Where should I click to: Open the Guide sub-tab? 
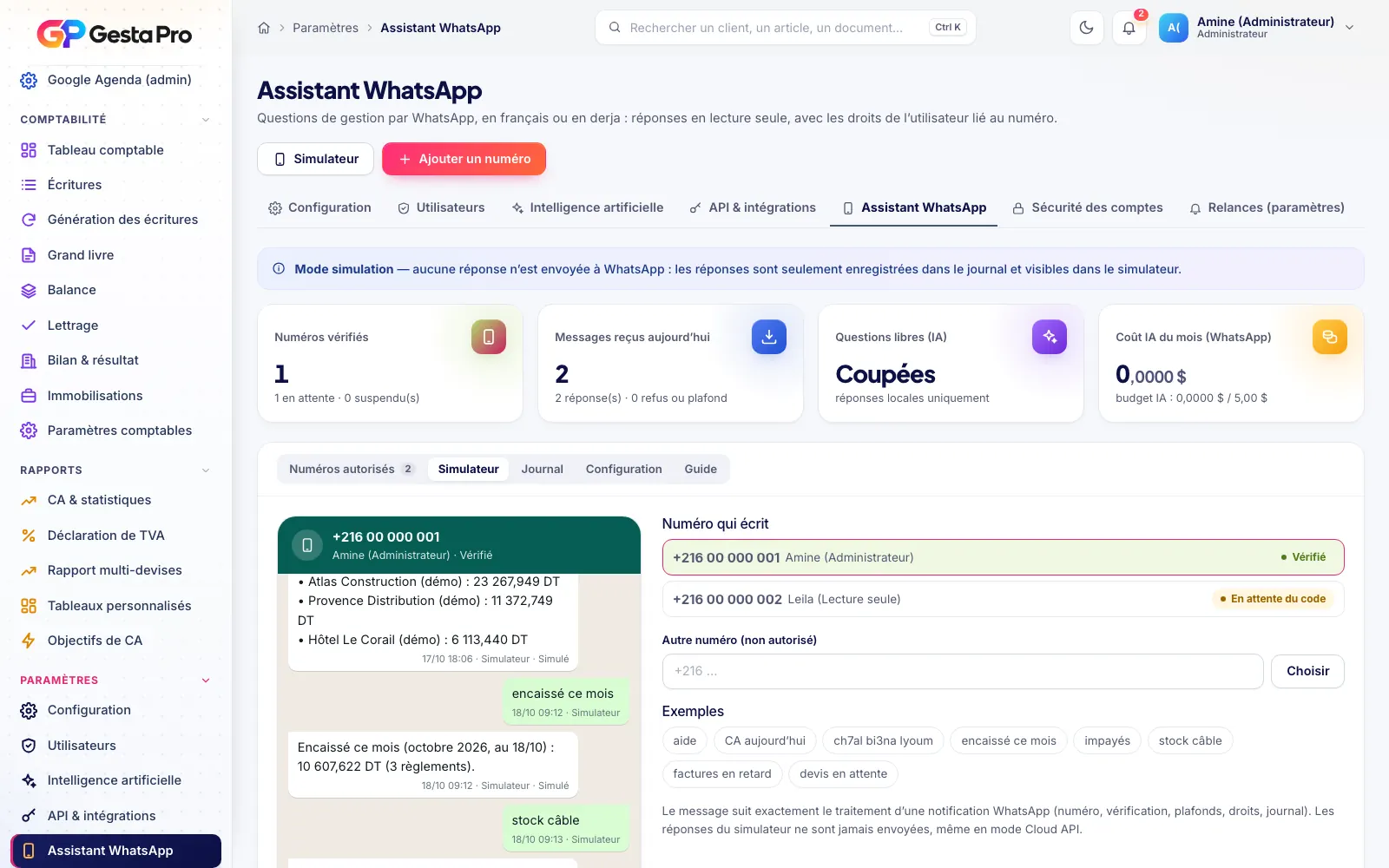point(701,469)
